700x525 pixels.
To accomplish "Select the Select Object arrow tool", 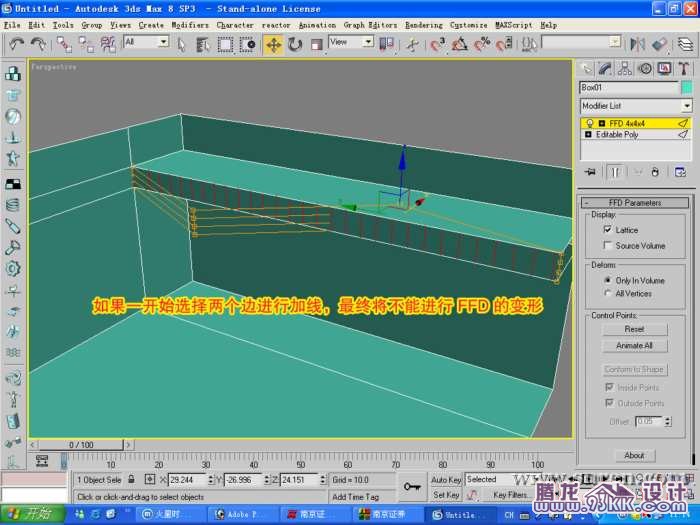I will (x=181, y=44).
